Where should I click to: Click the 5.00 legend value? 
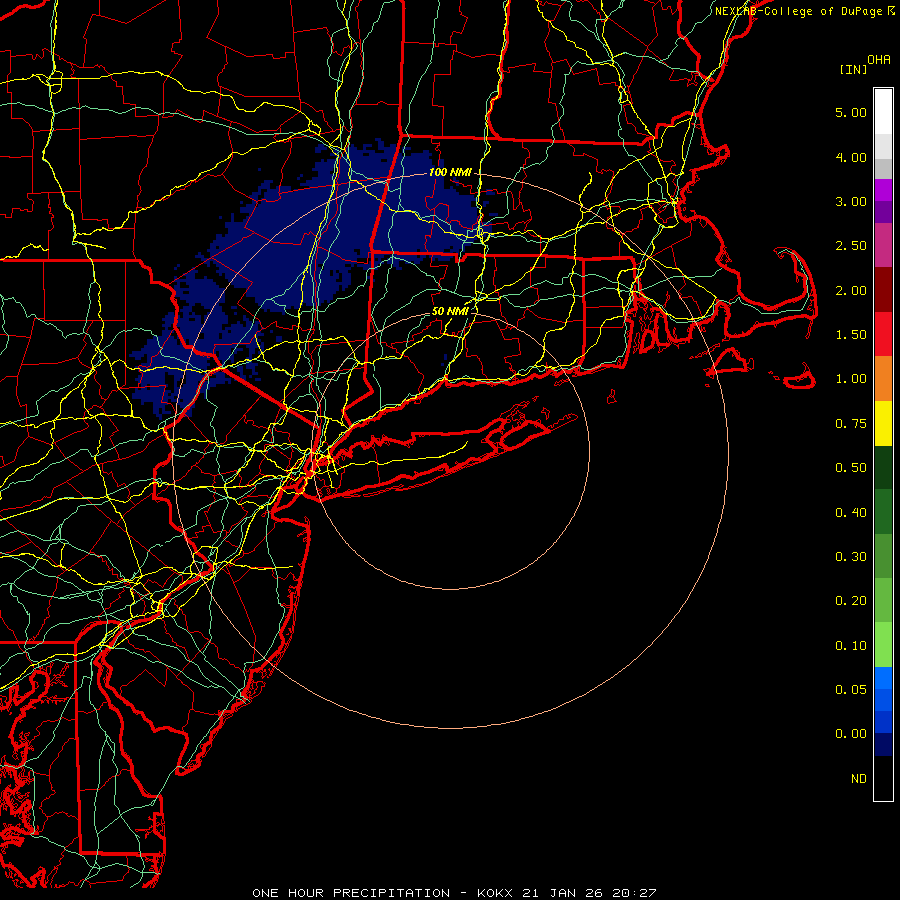click(x=851, y=112)
